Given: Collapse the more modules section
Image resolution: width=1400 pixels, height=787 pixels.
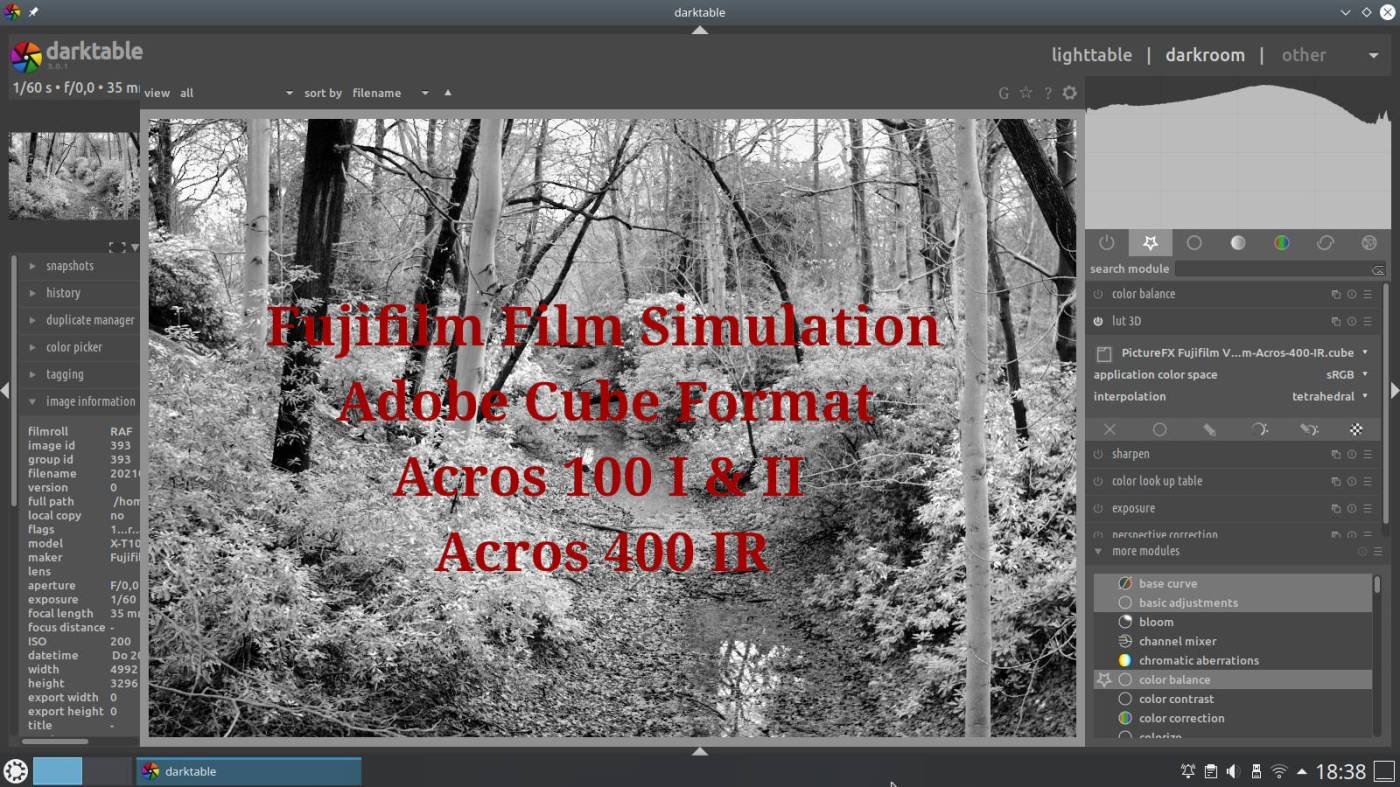Looking at the screenshot, I should pos(1098,551).
